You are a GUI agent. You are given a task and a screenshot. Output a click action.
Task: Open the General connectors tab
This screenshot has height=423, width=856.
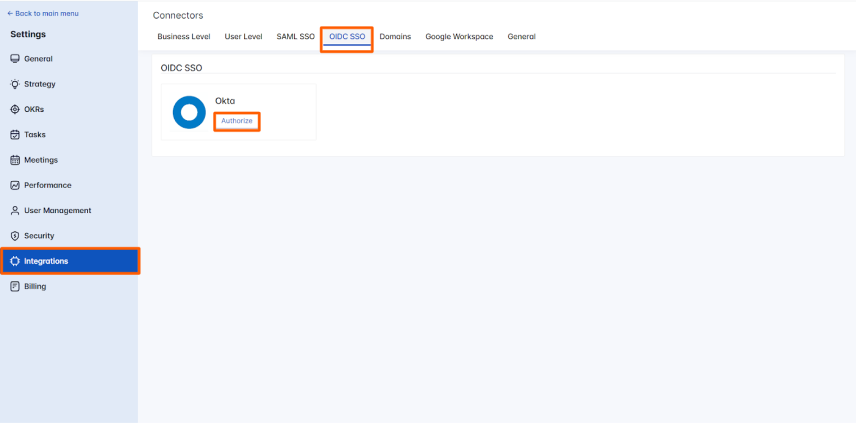point(521,37)
